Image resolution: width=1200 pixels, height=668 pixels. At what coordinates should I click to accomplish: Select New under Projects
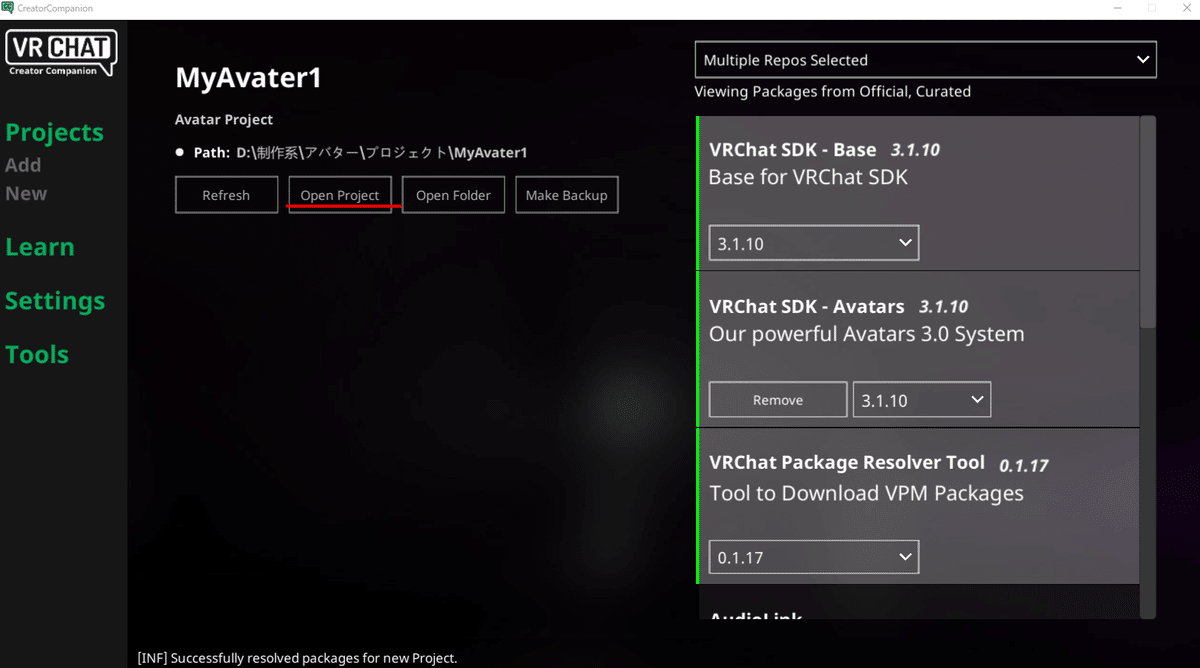tap(26, 193)
